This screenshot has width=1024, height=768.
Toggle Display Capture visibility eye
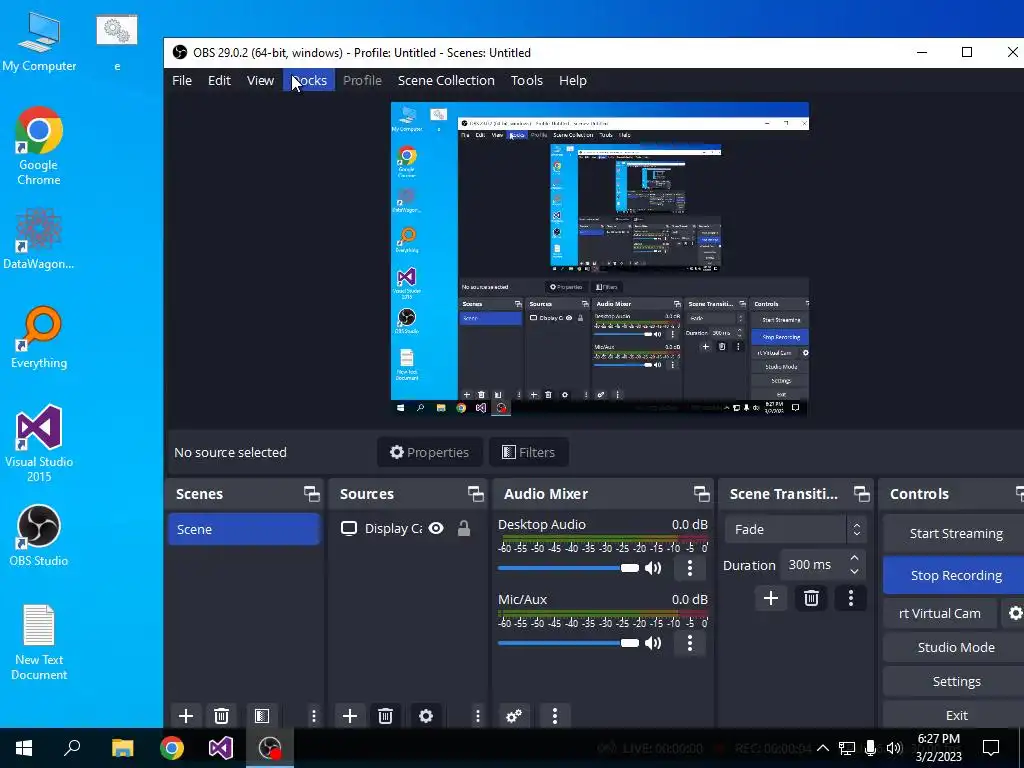[436, 528]
